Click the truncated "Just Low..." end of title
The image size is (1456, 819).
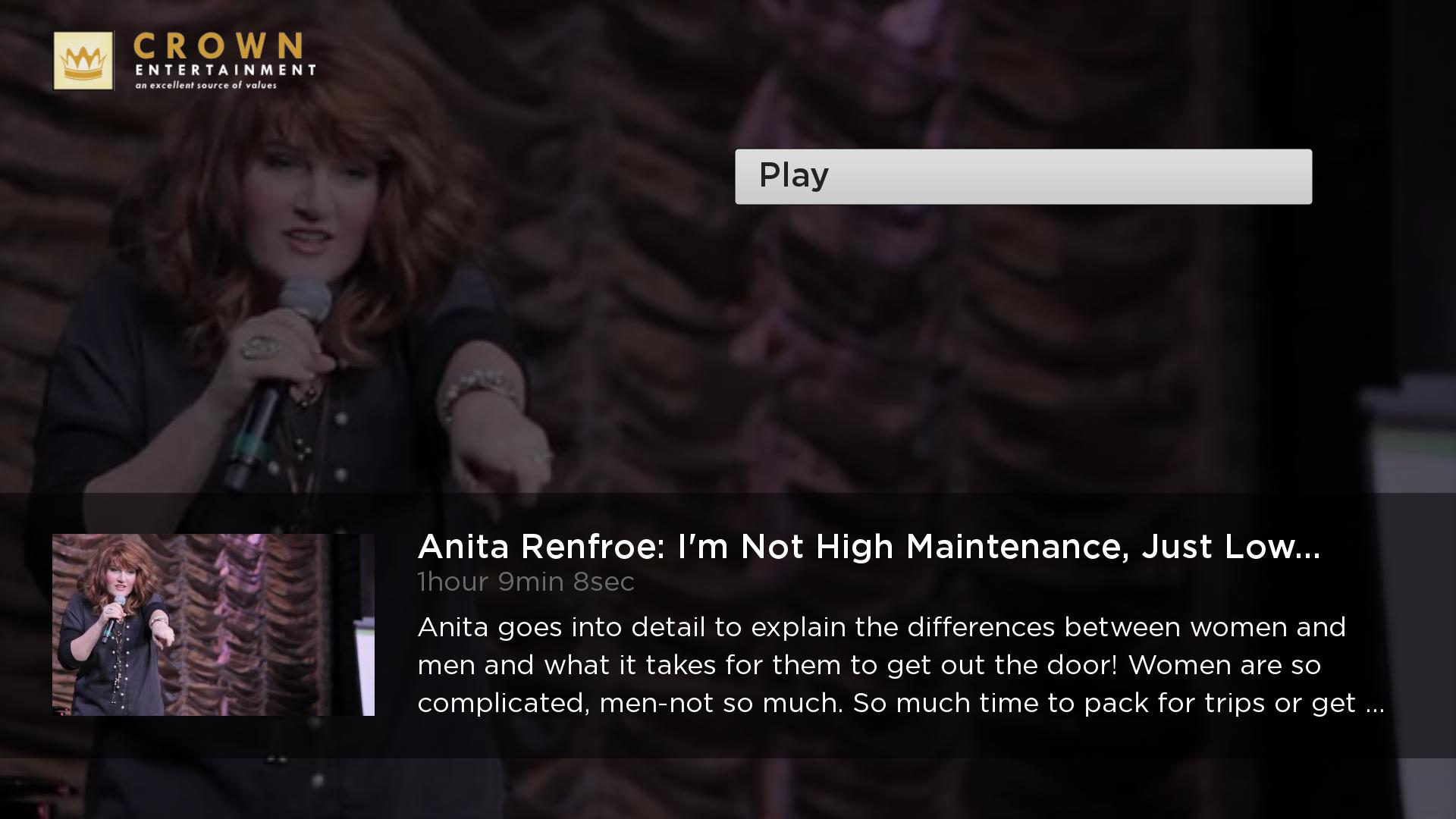click(x=1231, y=547)
